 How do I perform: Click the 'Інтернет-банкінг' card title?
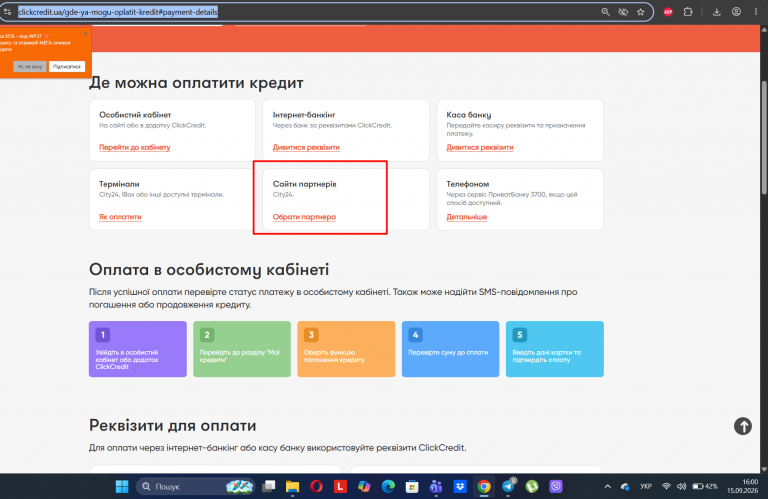pyautogui.click(x=304, y=115)
